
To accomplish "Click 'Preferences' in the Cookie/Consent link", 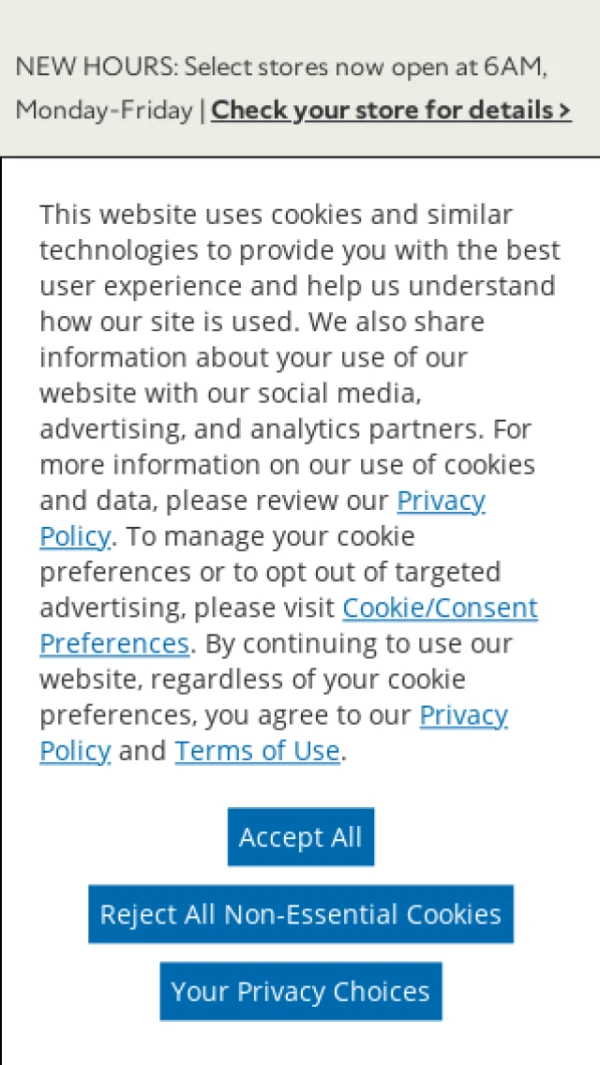I will click(113, 643).
